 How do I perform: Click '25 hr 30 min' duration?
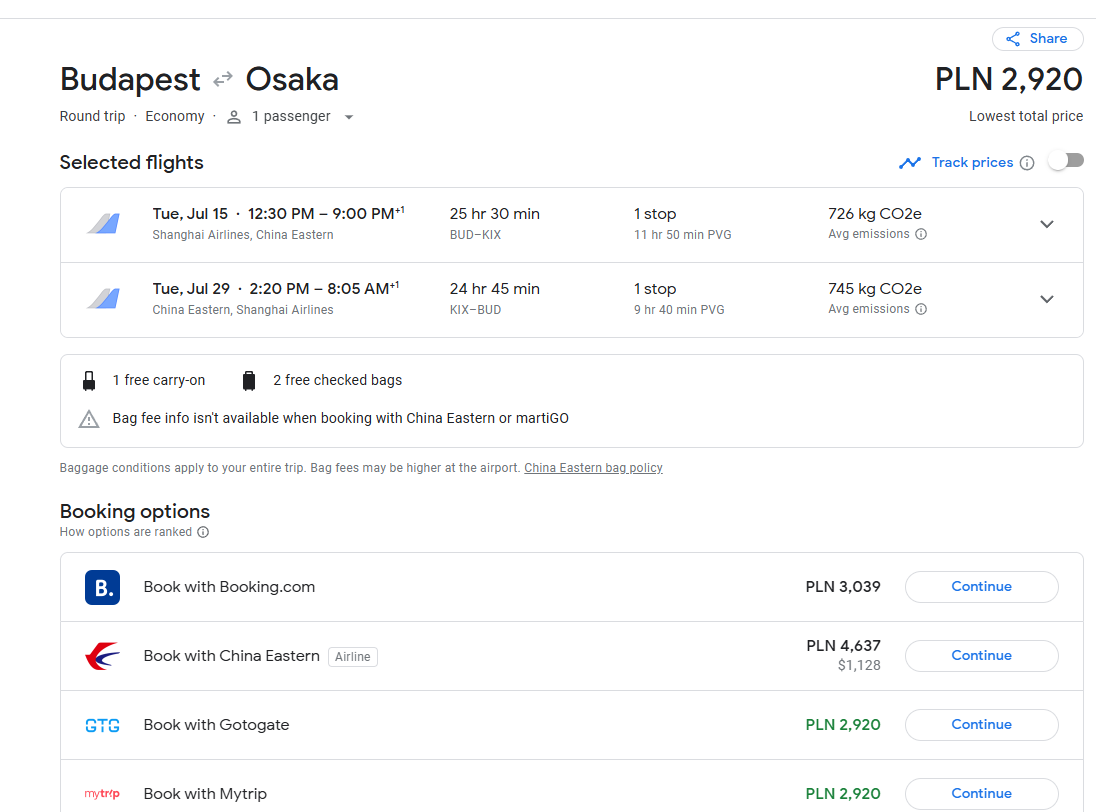495,214
